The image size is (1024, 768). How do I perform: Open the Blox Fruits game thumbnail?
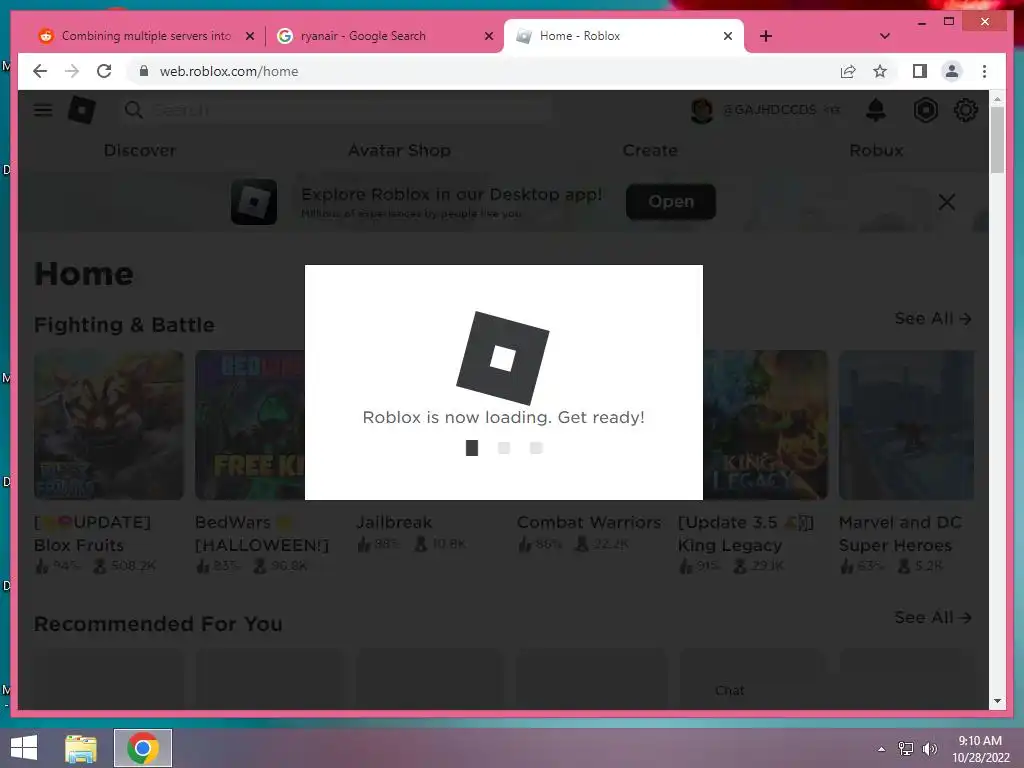click(x=109, y=425)
